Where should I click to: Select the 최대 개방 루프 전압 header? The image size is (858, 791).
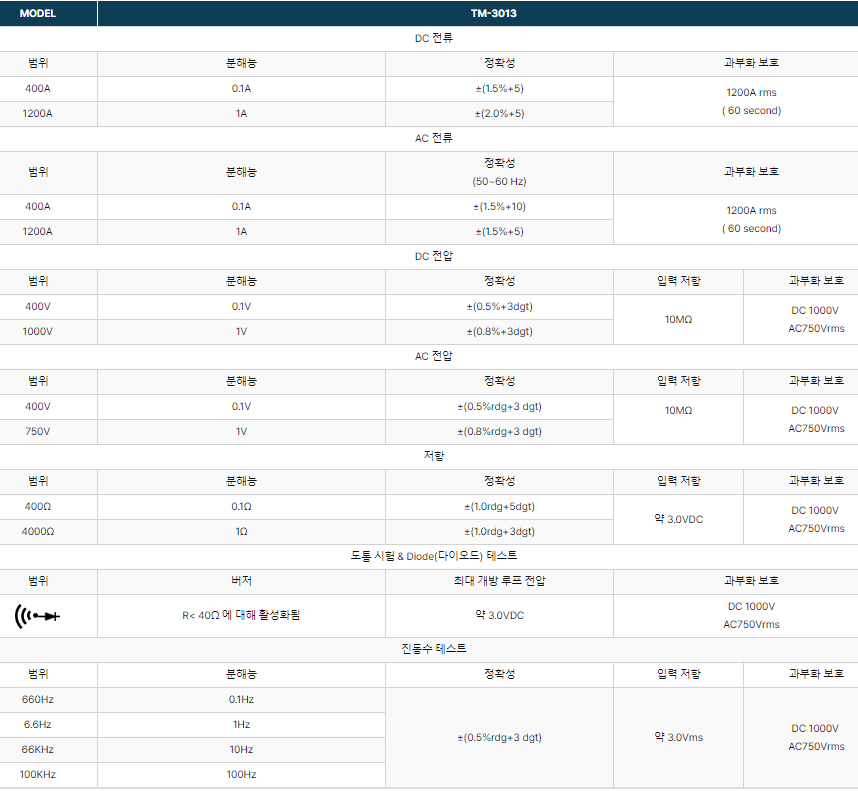click(499, 581)
